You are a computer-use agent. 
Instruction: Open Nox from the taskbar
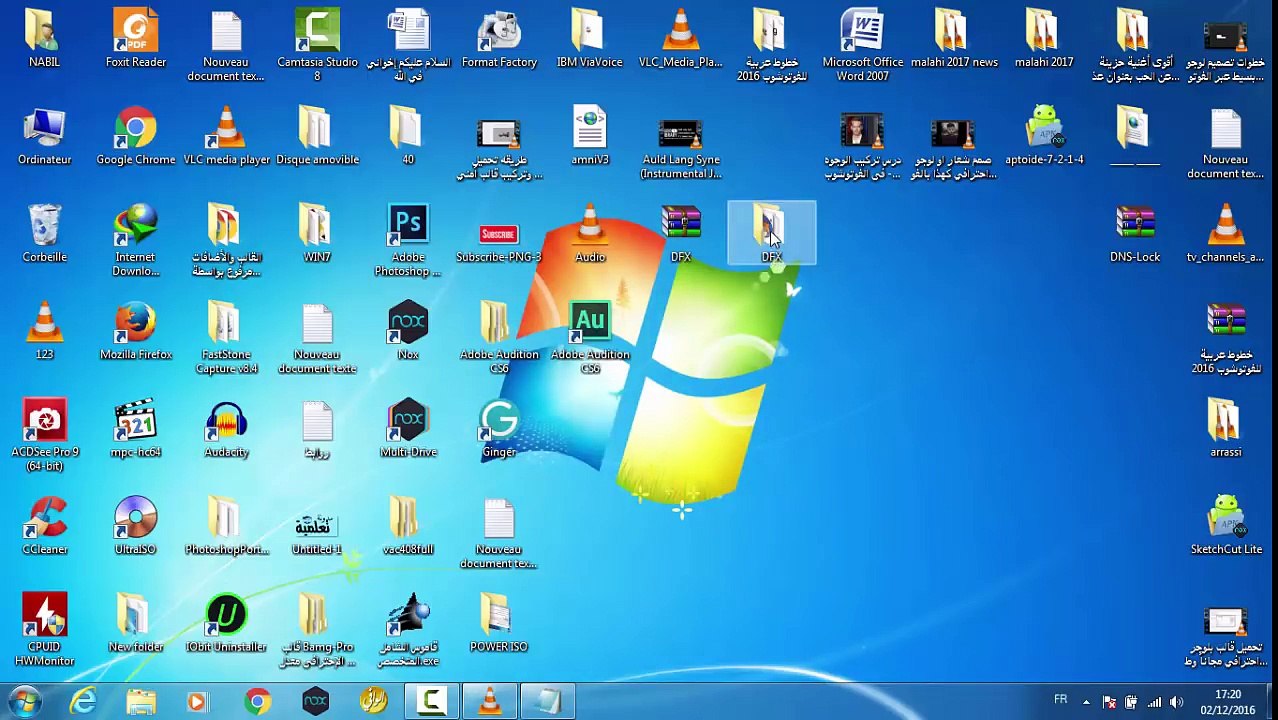coord(315,702)
